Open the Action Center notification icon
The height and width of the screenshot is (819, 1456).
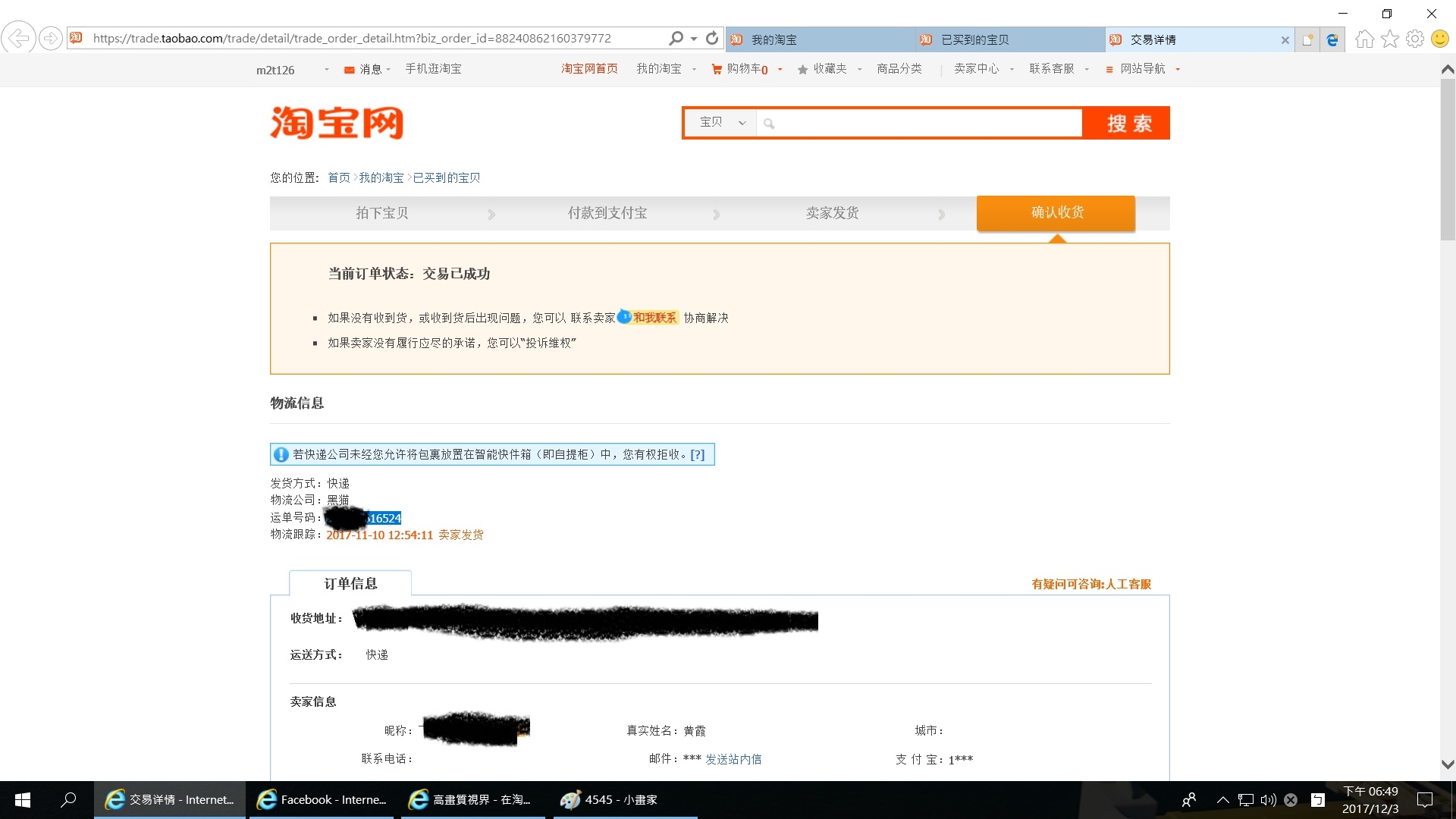tap(1425, 799)
